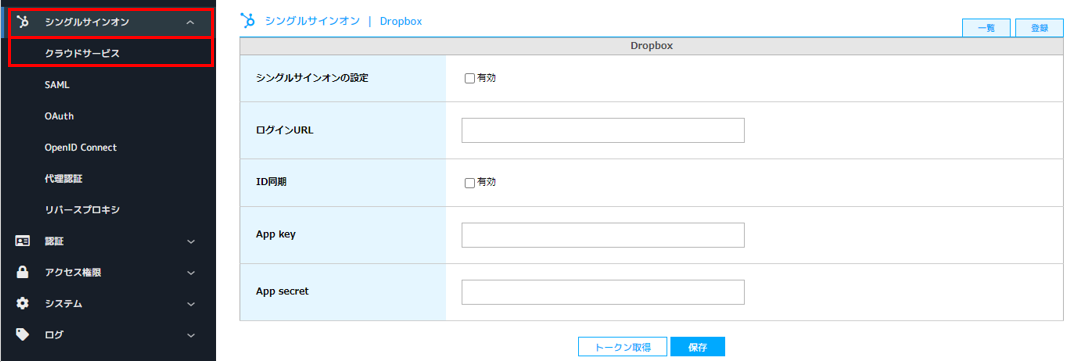
Task: Open the OAuth menu item
Action: click(59, 116)
